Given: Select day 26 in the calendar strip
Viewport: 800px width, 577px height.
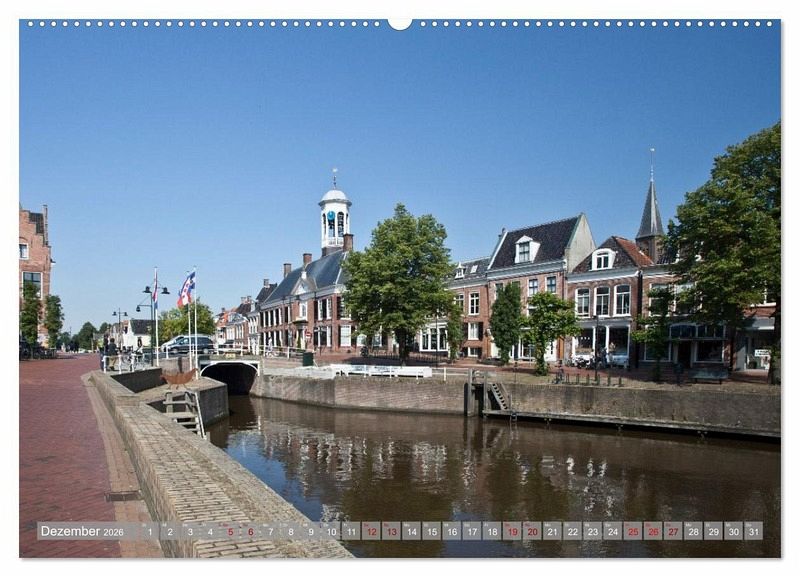Looking at the screenshot, I should pos(652,531).
